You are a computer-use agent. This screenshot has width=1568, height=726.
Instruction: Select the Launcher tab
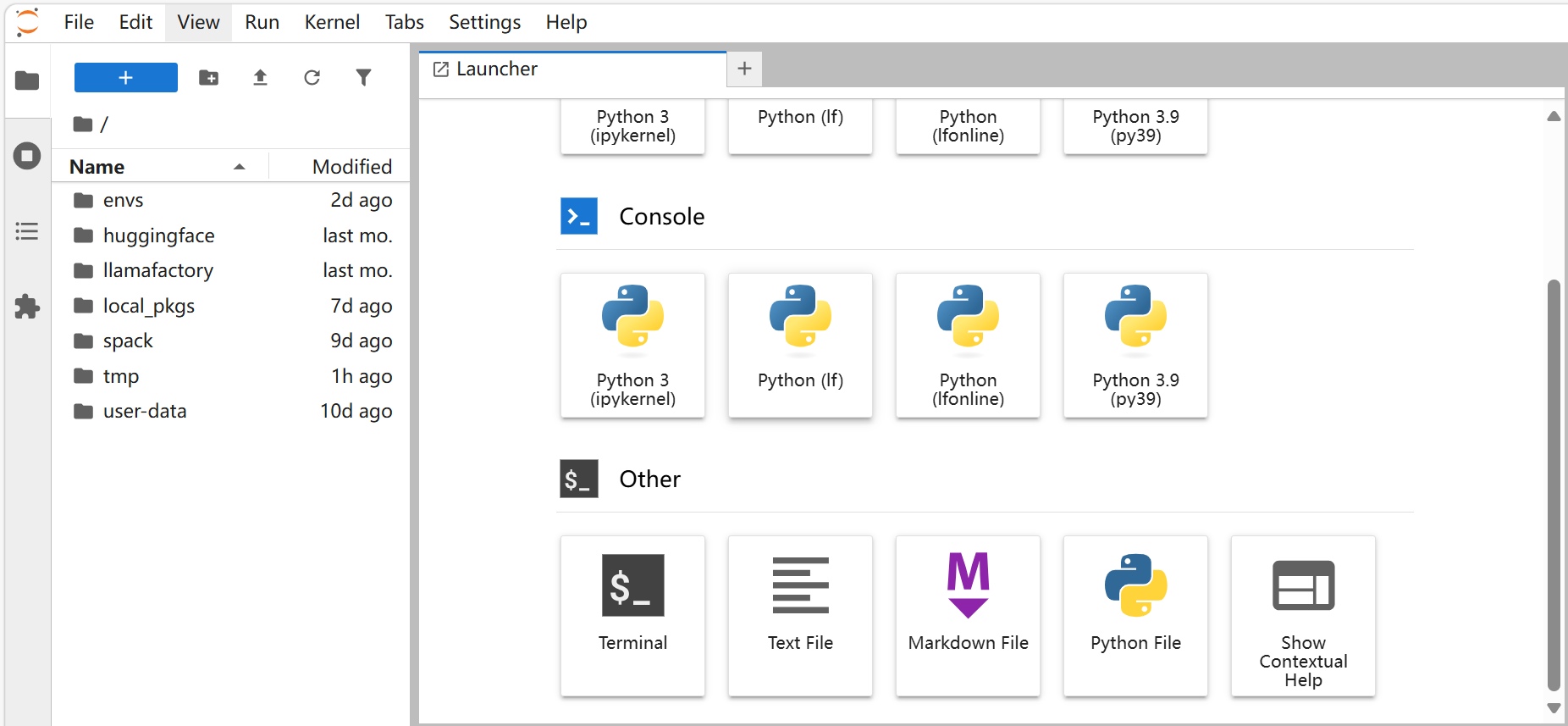coord(497,69)
